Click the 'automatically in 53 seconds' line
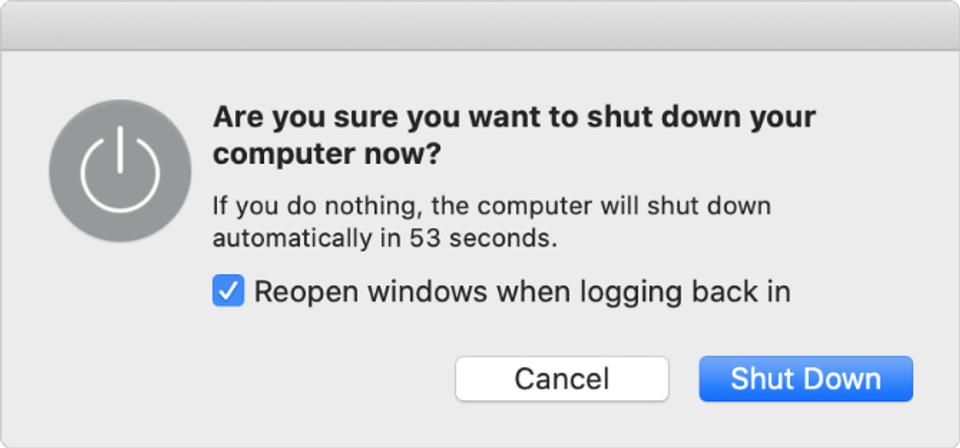 pyautogui.click(x=385, y=239)
